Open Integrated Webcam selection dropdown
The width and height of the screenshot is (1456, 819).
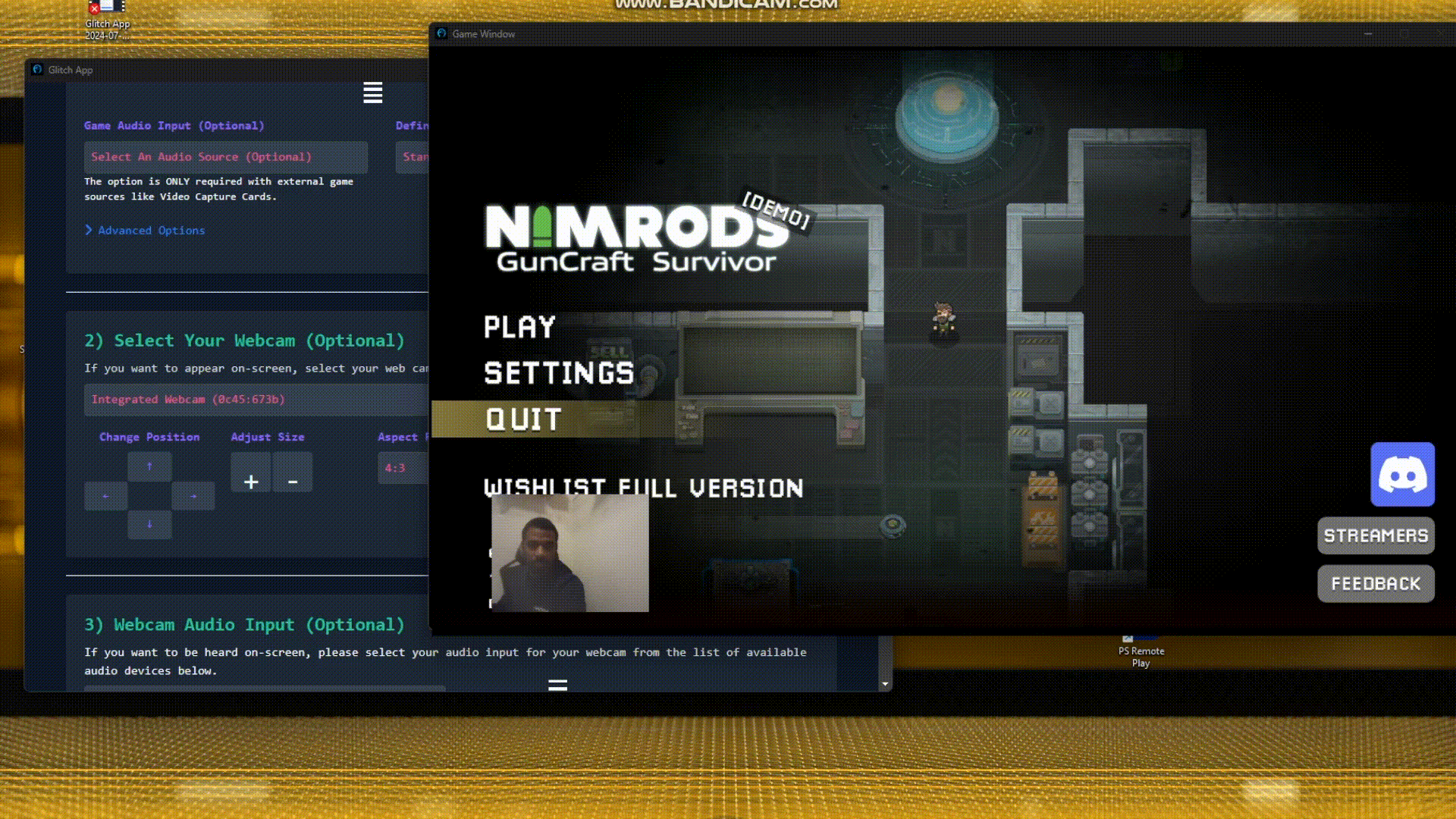pos(256,400)
